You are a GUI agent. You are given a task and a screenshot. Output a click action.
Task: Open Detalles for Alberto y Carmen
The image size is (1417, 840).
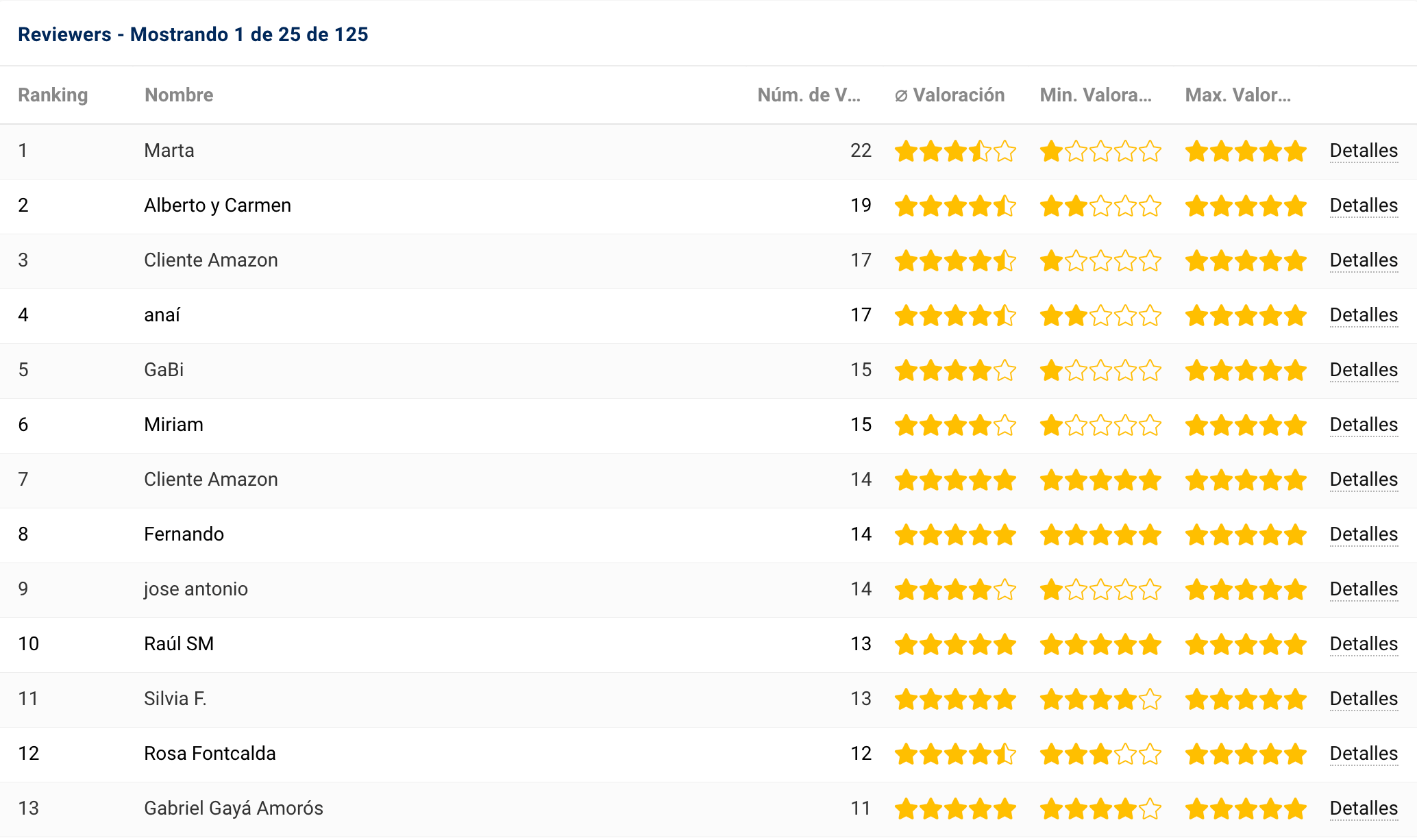pos(1363,206)
